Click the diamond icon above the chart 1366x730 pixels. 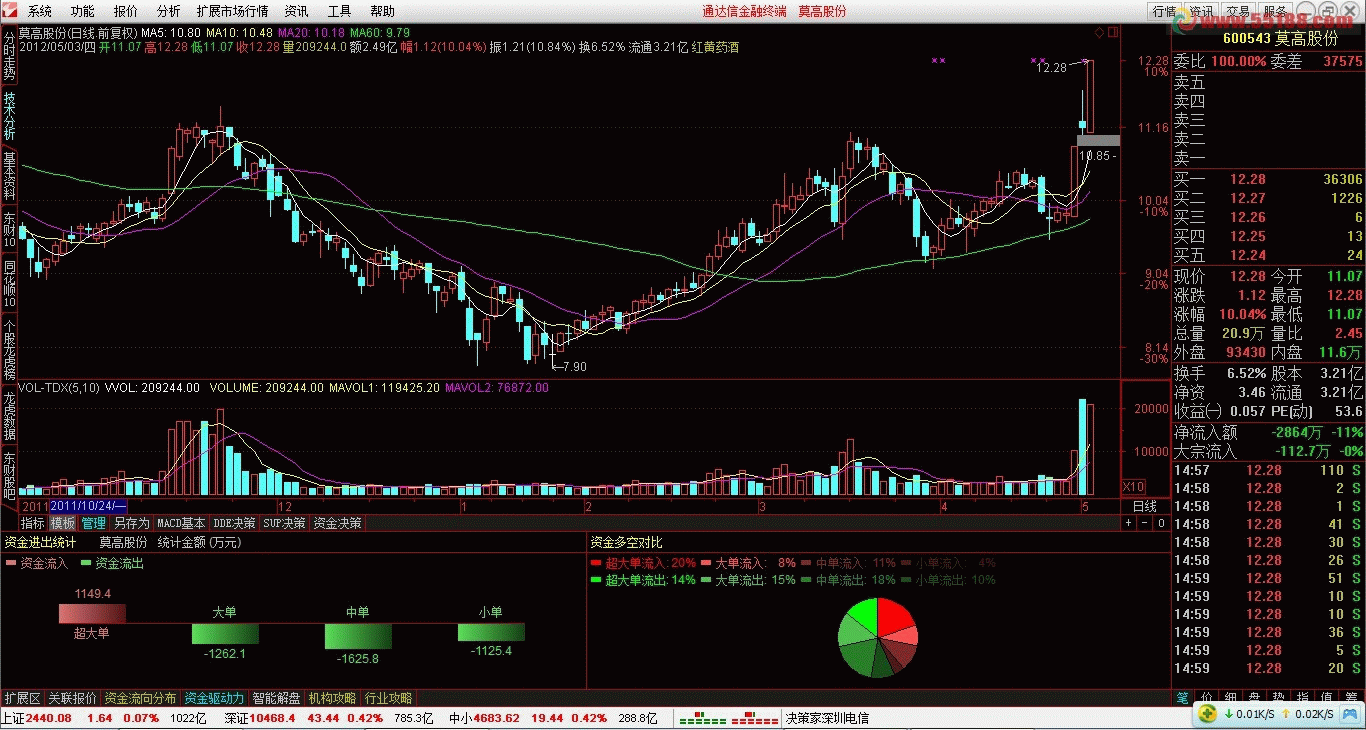[x=1099, y=32]
